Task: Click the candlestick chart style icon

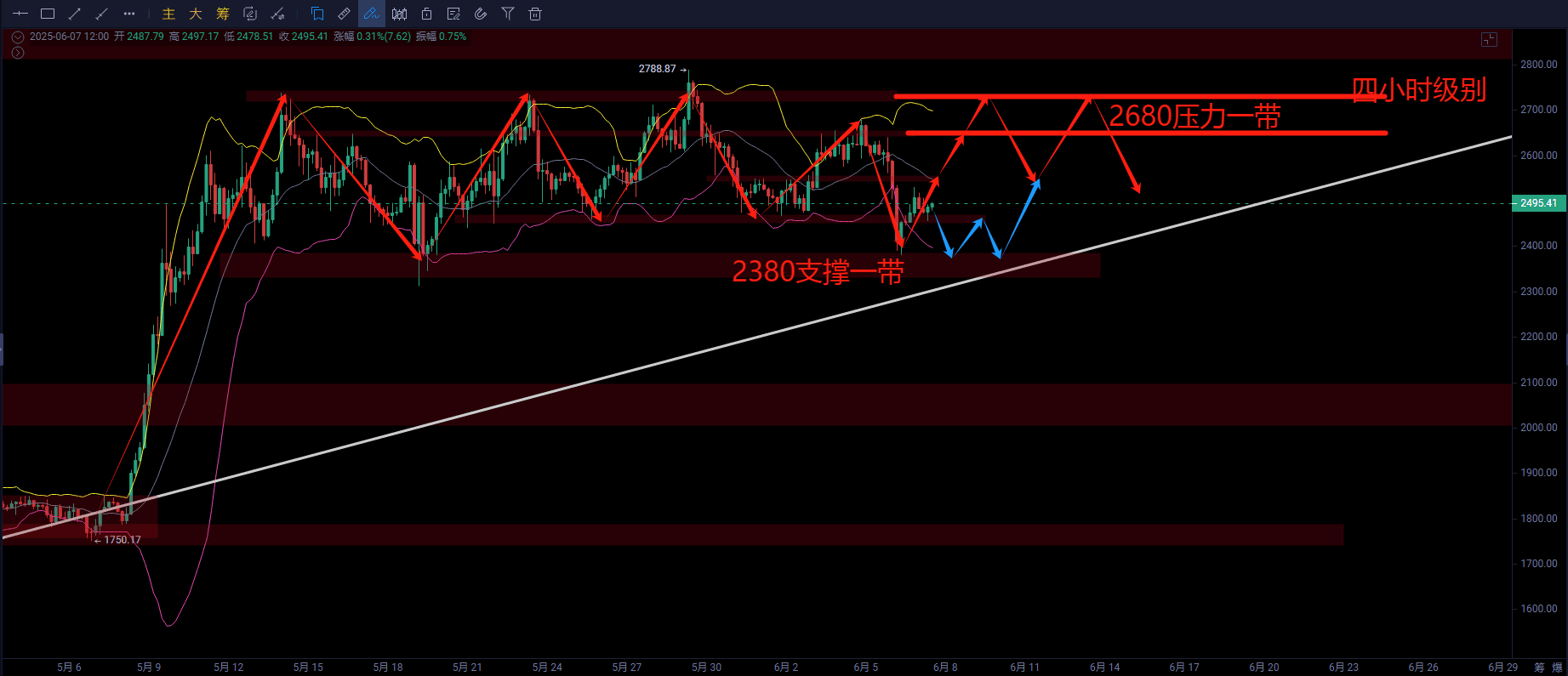Action: pyautogui.click(x=399, y=14)
